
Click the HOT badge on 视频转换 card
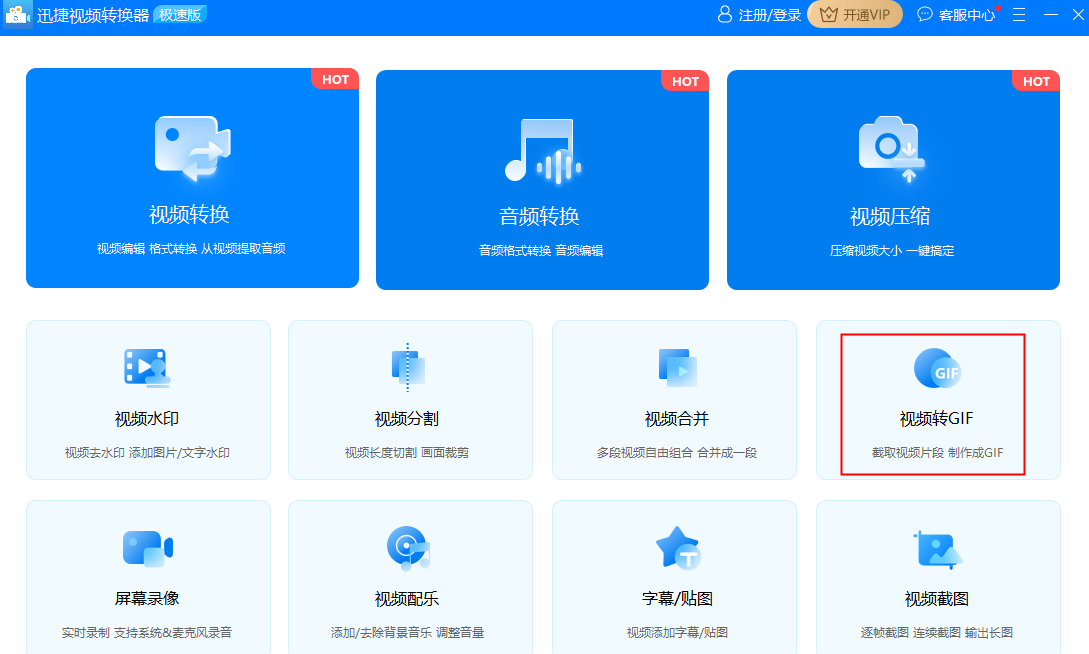pos(335,79)
